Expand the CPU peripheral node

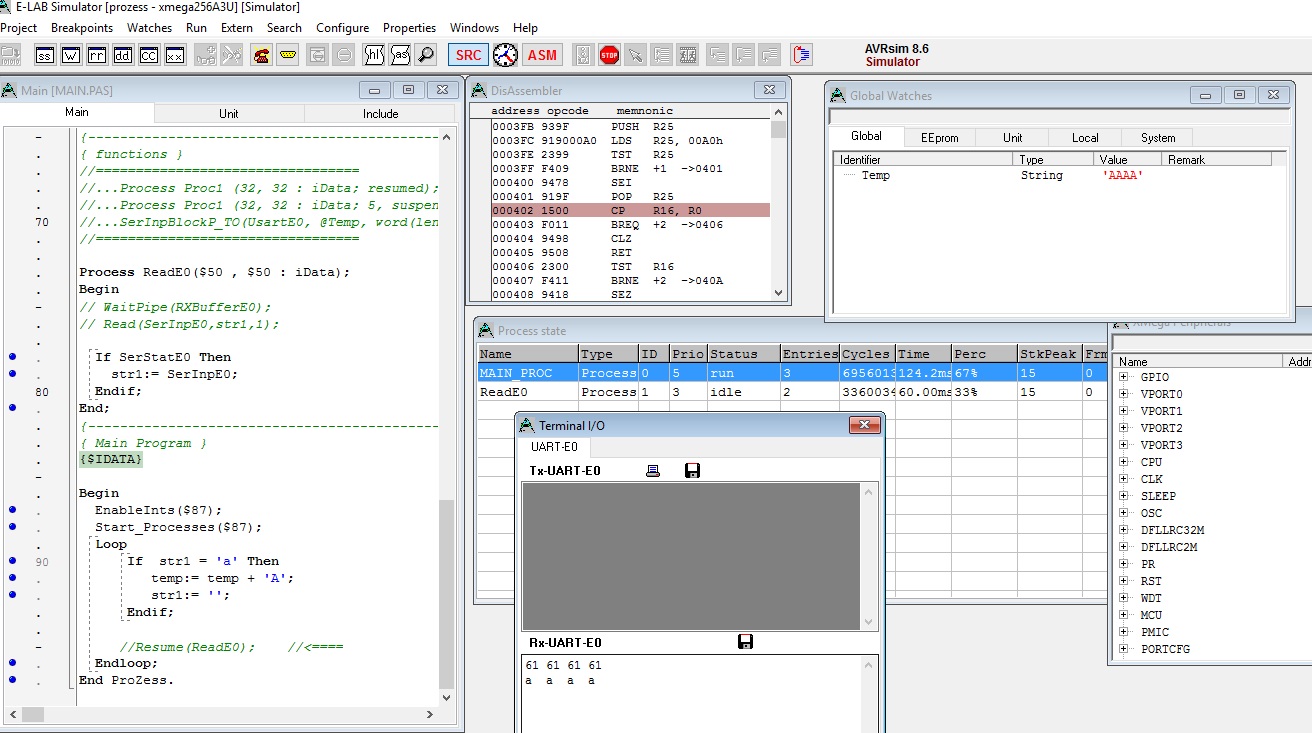pos(1124,462)
